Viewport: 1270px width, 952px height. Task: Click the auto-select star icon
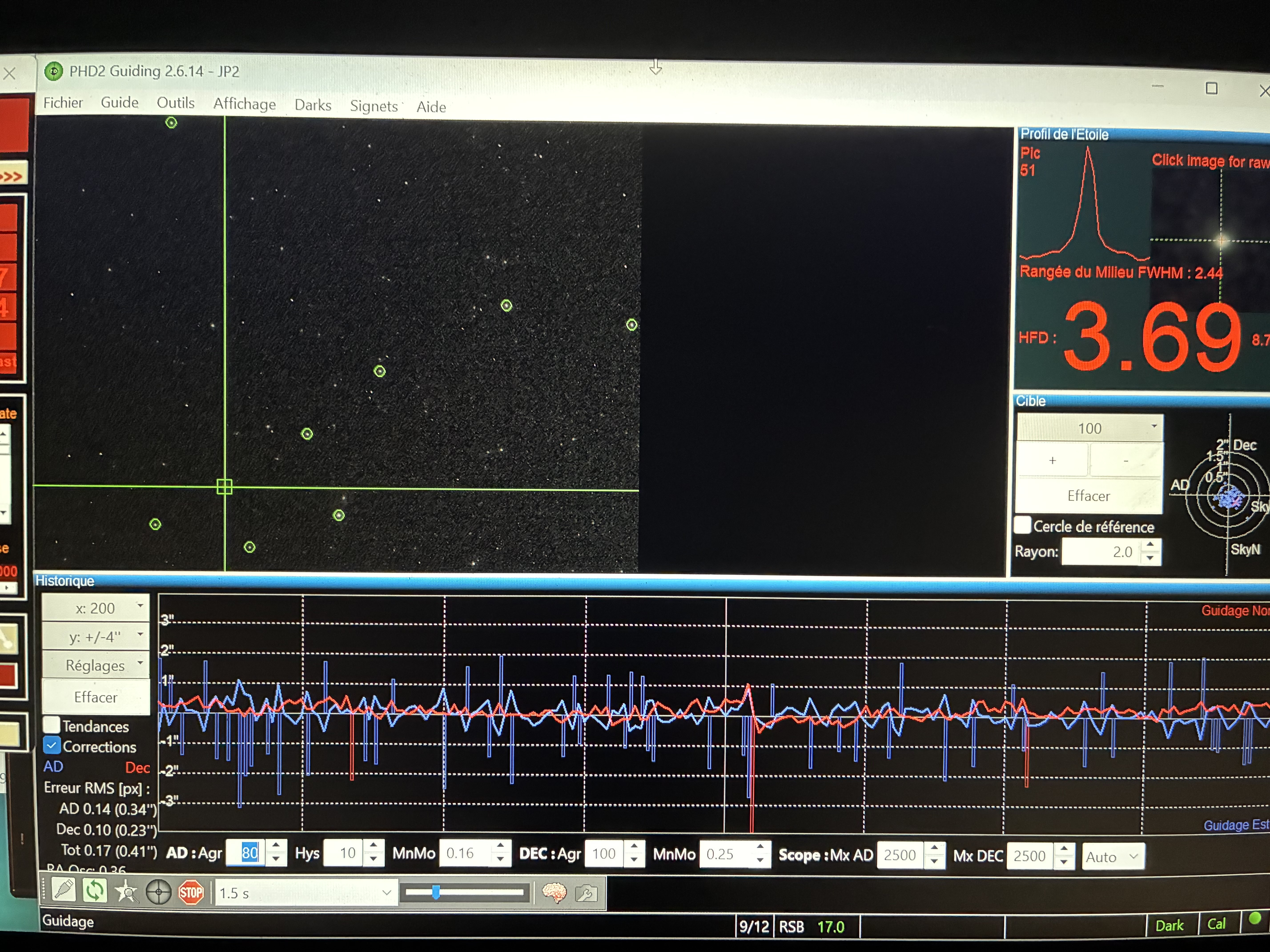click(x=126, y=892)
